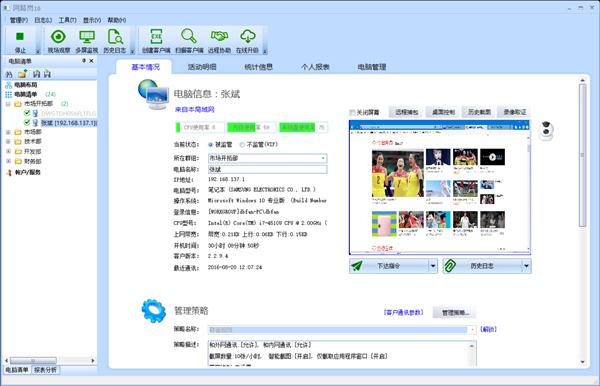Toggle the 关闭屏幕 checkbox

tap(352, 112)
